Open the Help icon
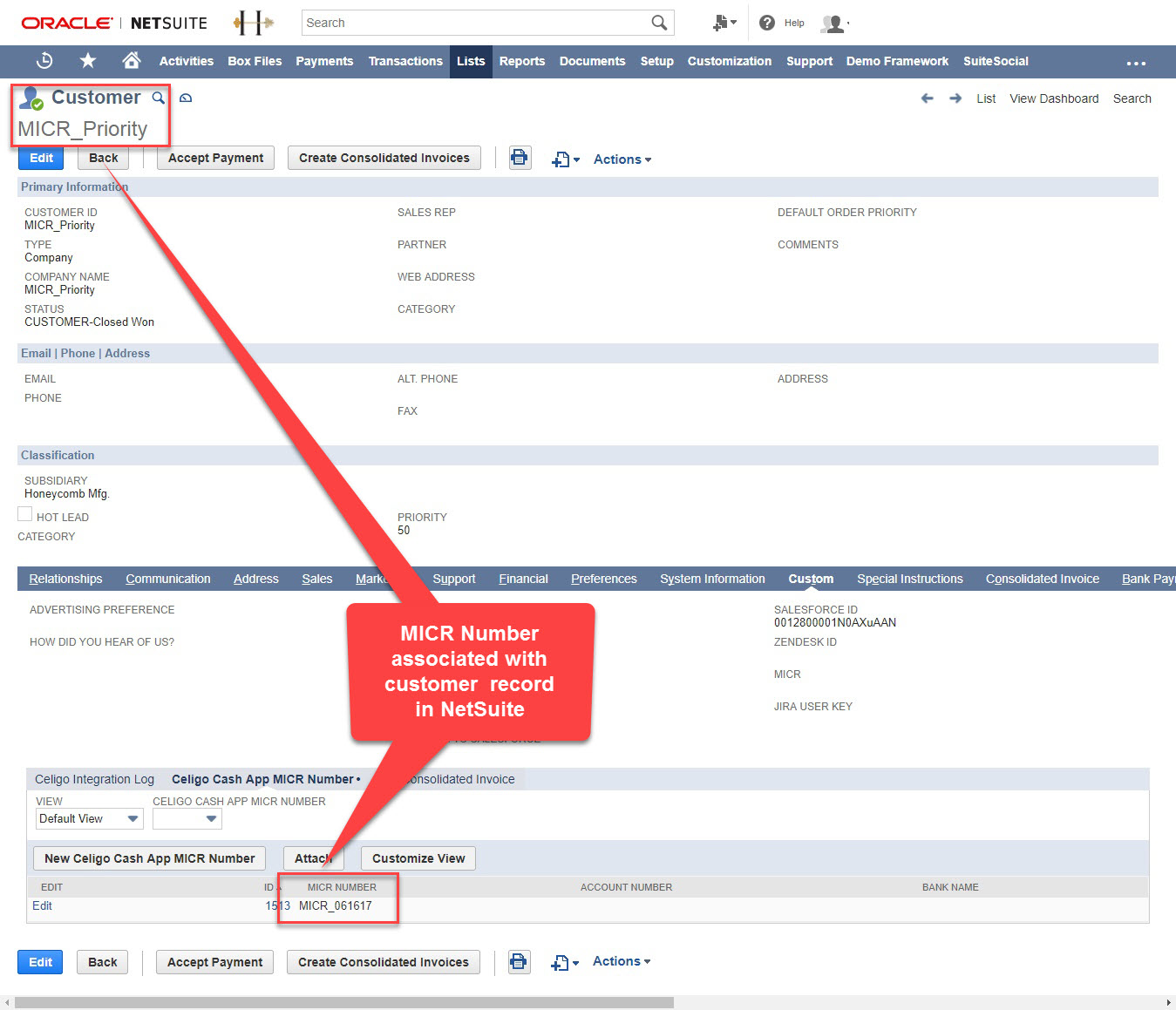 (x=767, y=23)
